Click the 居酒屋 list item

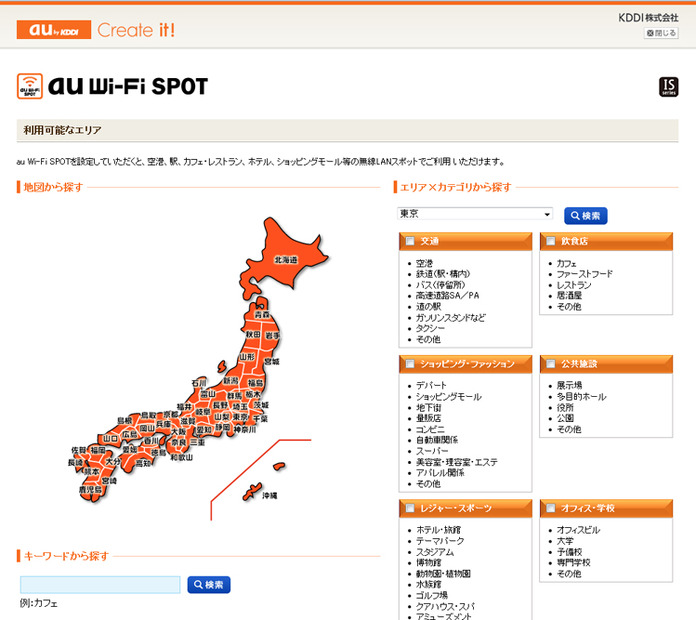coord(569,296)
